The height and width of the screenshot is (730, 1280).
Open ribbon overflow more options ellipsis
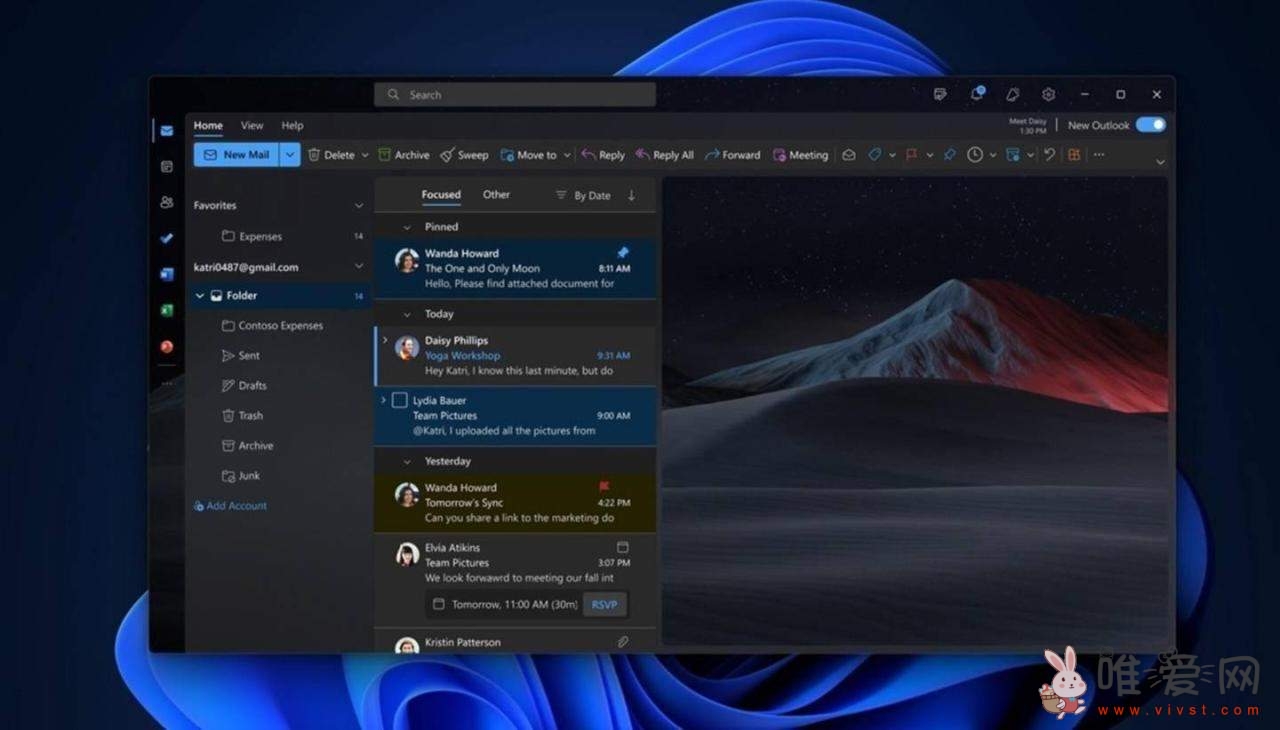[x=1099, y=155]
